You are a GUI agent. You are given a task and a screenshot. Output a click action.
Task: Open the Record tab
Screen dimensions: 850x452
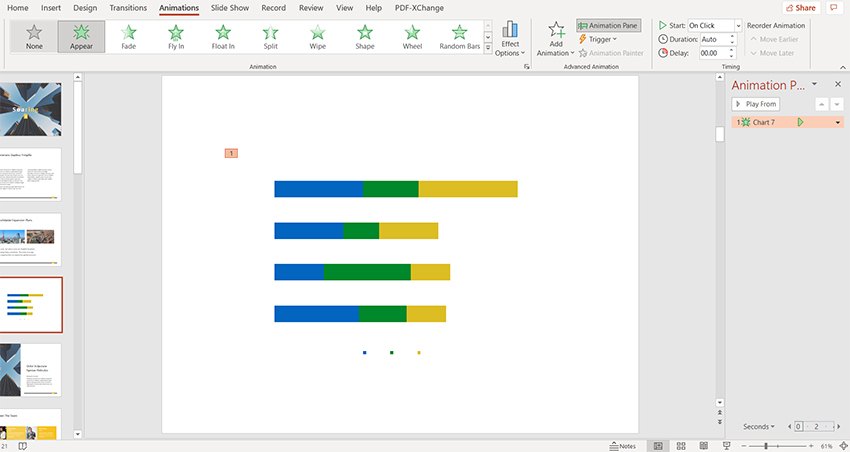coord(273,8)
